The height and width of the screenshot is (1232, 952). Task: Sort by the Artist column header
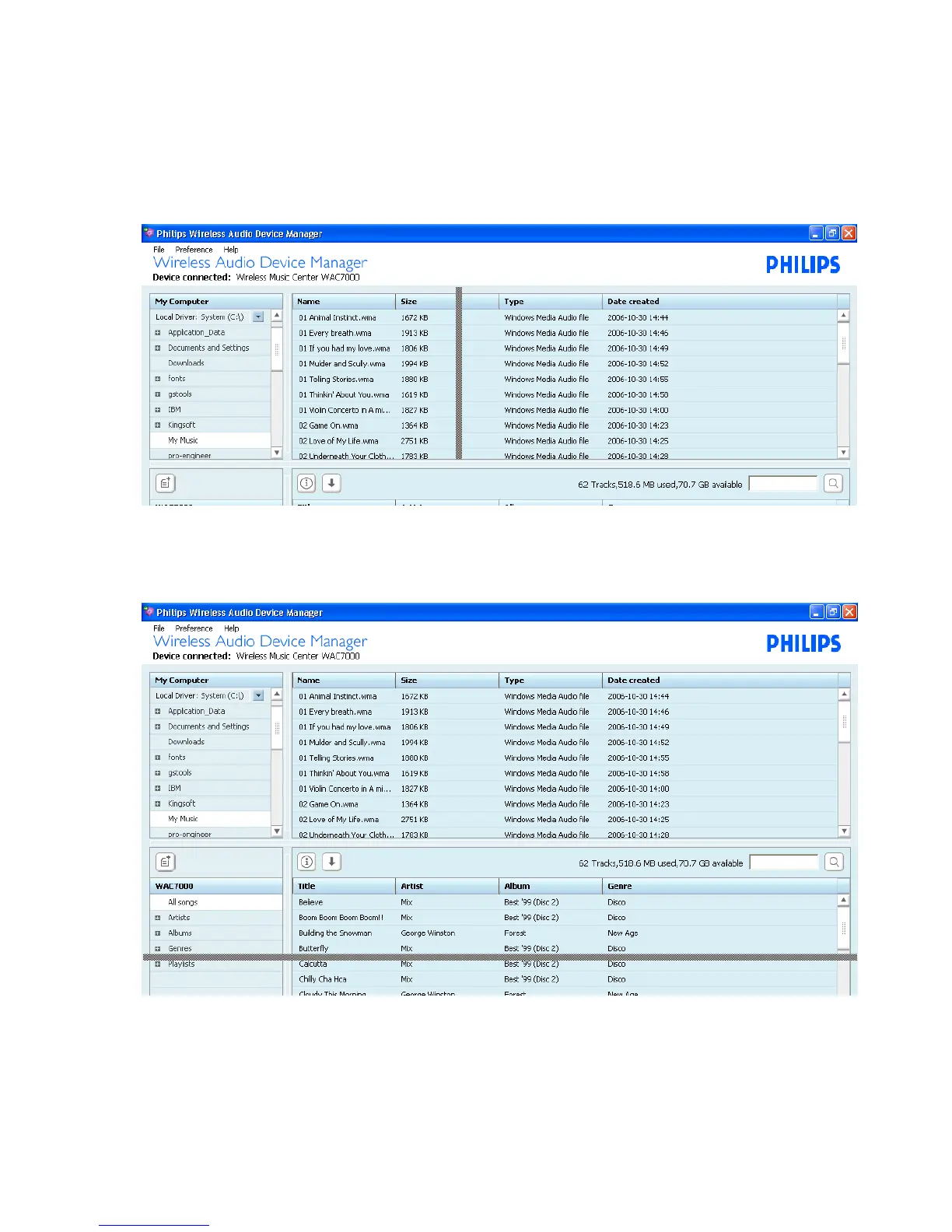point(447,886)
